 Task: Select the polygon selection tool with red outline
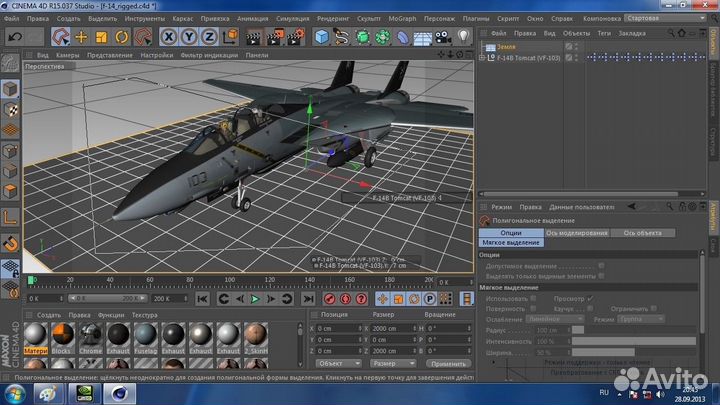pos(61,37)
